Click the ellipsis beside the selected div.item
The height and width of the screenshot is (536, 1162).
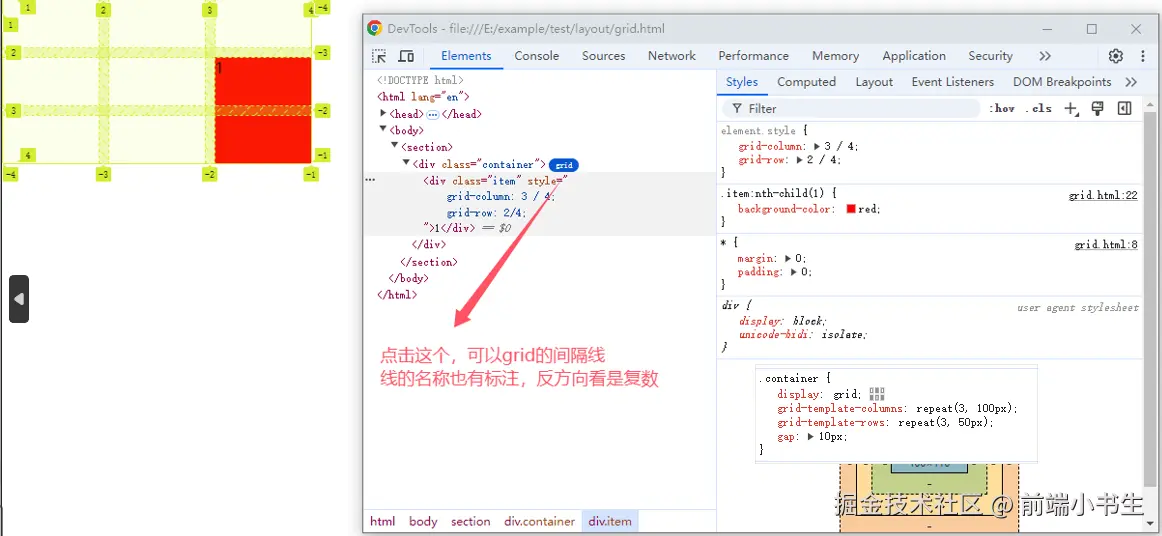371,180
